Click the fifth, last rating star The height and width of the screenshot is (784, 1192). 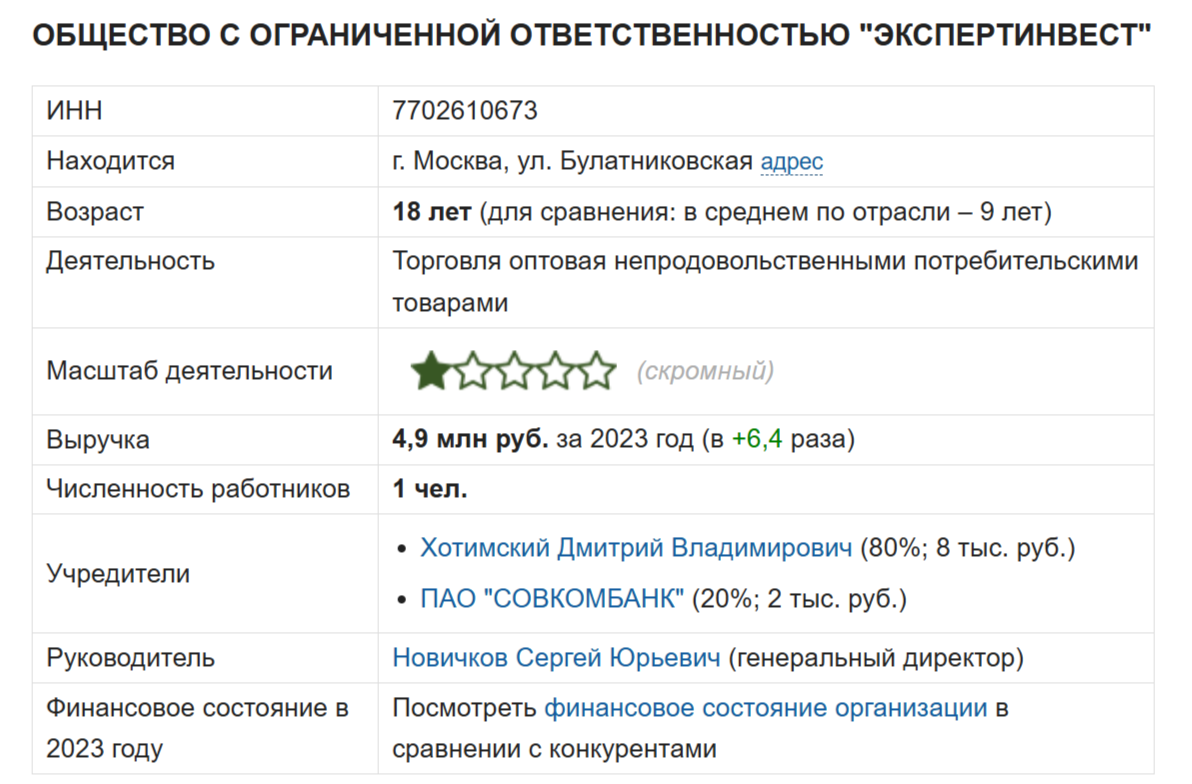point(597,371)
